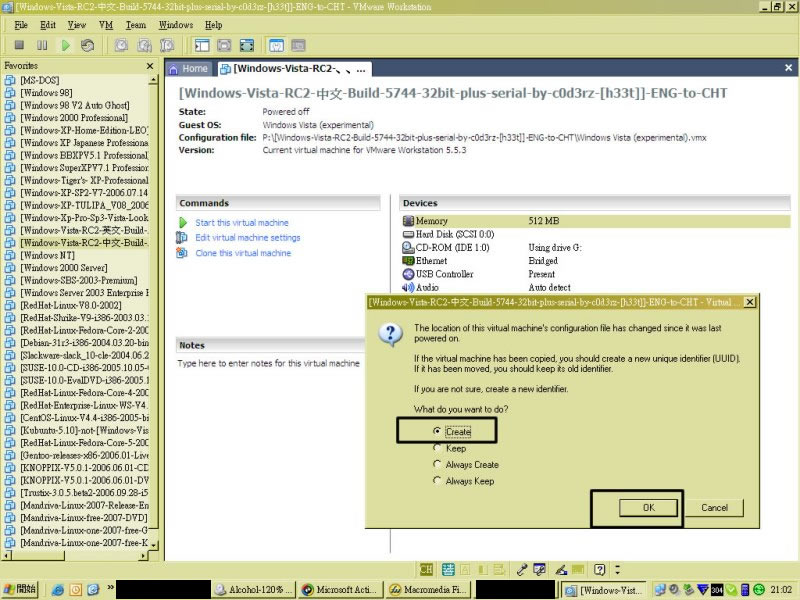Select [Windows 2000 Server] in Favorites

coord(64,267)
